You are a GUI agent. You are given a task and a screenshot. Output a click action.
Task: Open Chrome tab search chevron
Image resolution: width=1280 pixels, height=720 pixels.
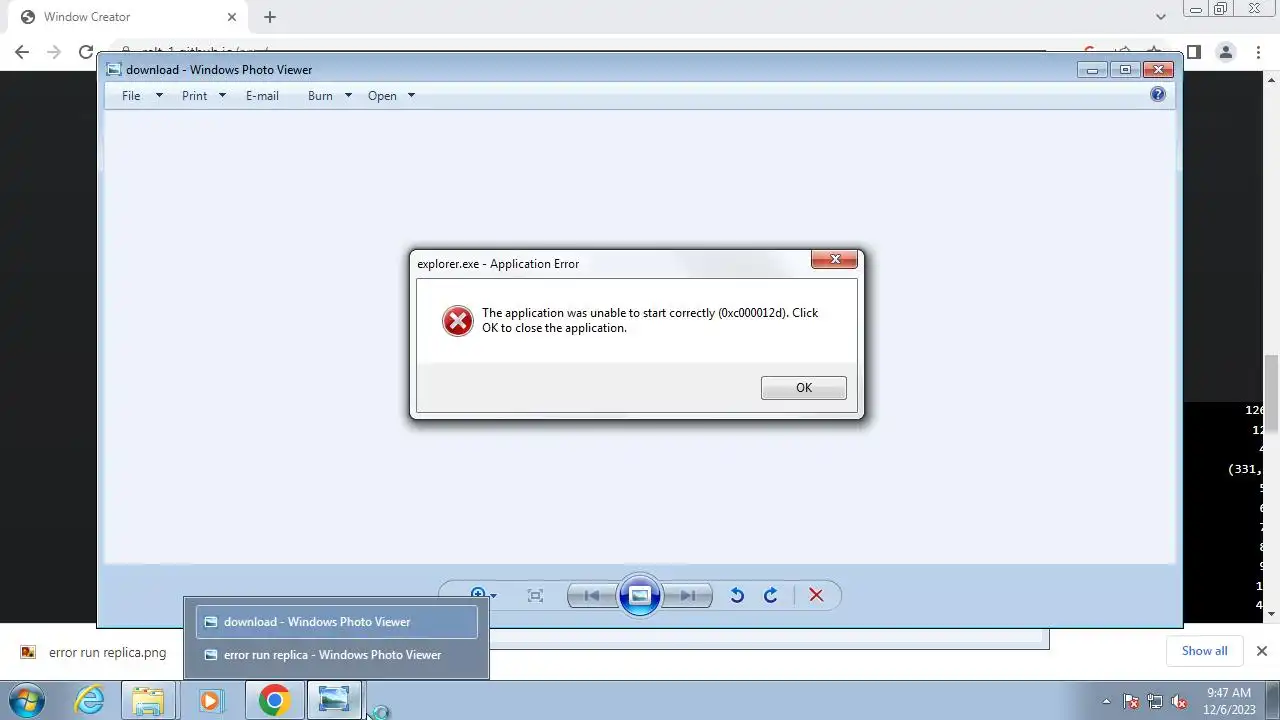pyautogui.click(x=1160, y=17)
